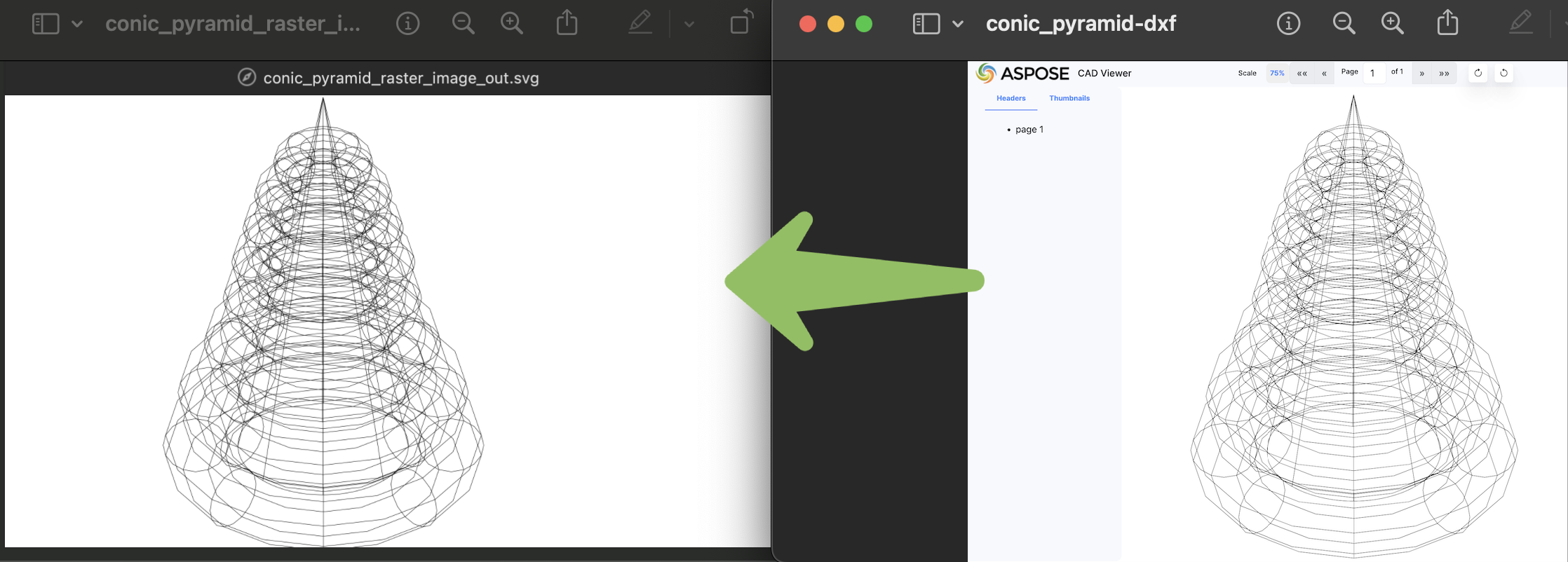Expand sidebar view chevron in conic_pyramid-dxf window
This screenshot has width=1568, height=562.
(958, 24)
